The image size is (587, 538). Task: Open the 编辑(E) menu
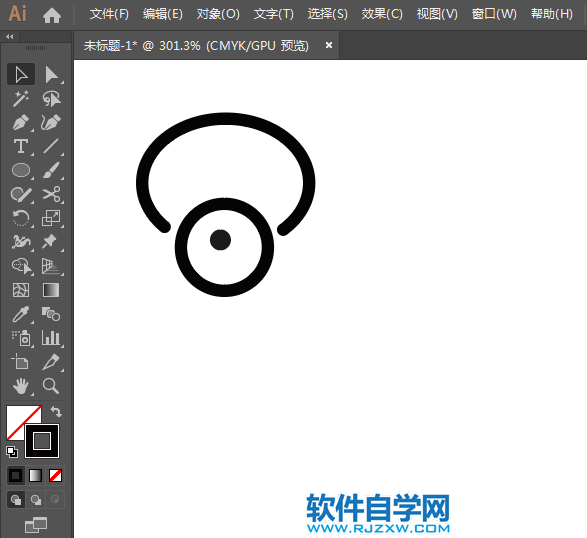163,14
